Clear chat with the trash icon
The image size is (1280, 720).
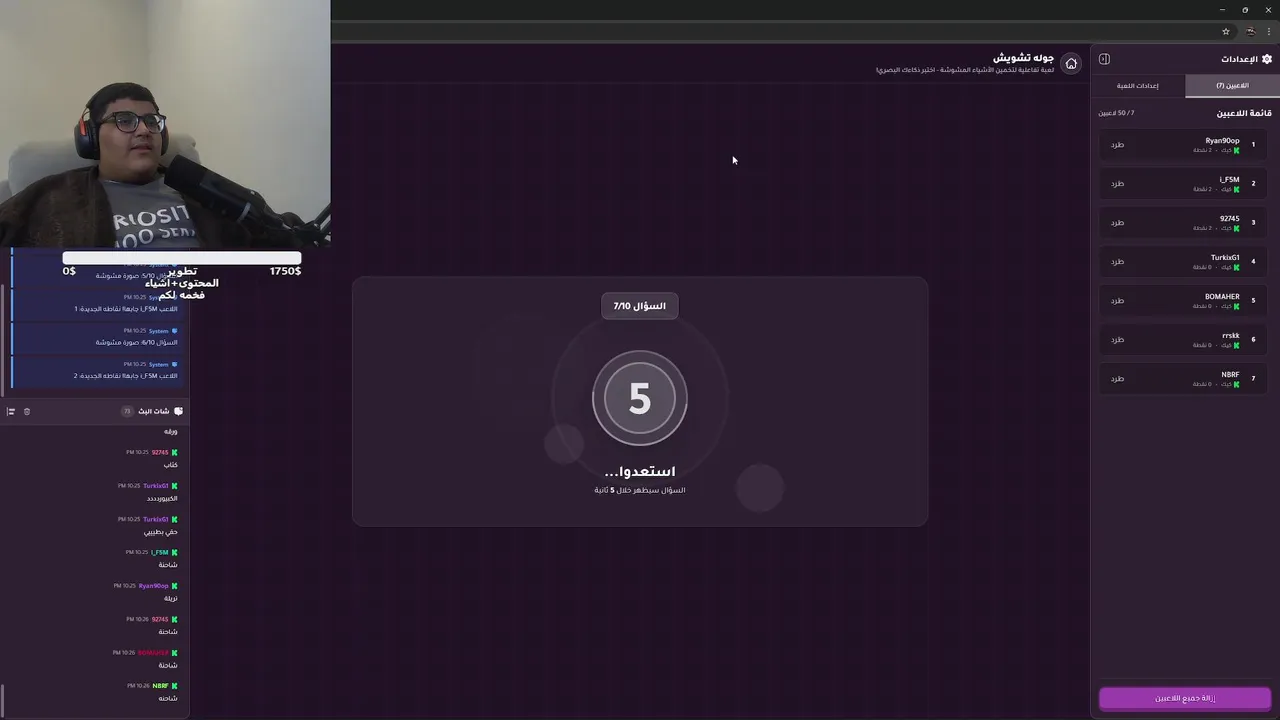27,411
